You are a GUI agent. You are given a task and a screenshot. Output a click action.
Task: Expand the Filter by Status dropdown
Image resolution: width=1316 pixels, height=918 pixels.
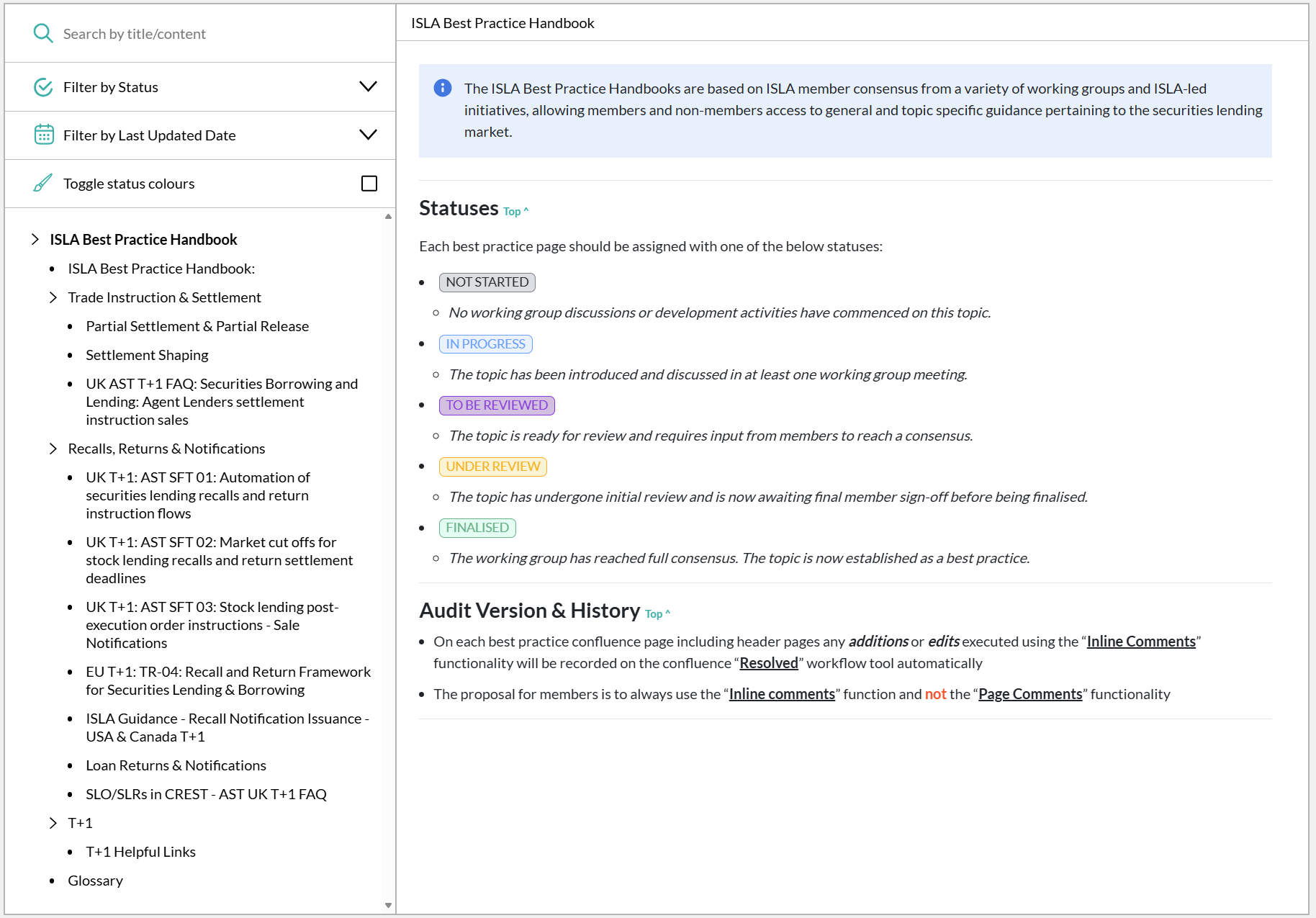pos(367,87)
